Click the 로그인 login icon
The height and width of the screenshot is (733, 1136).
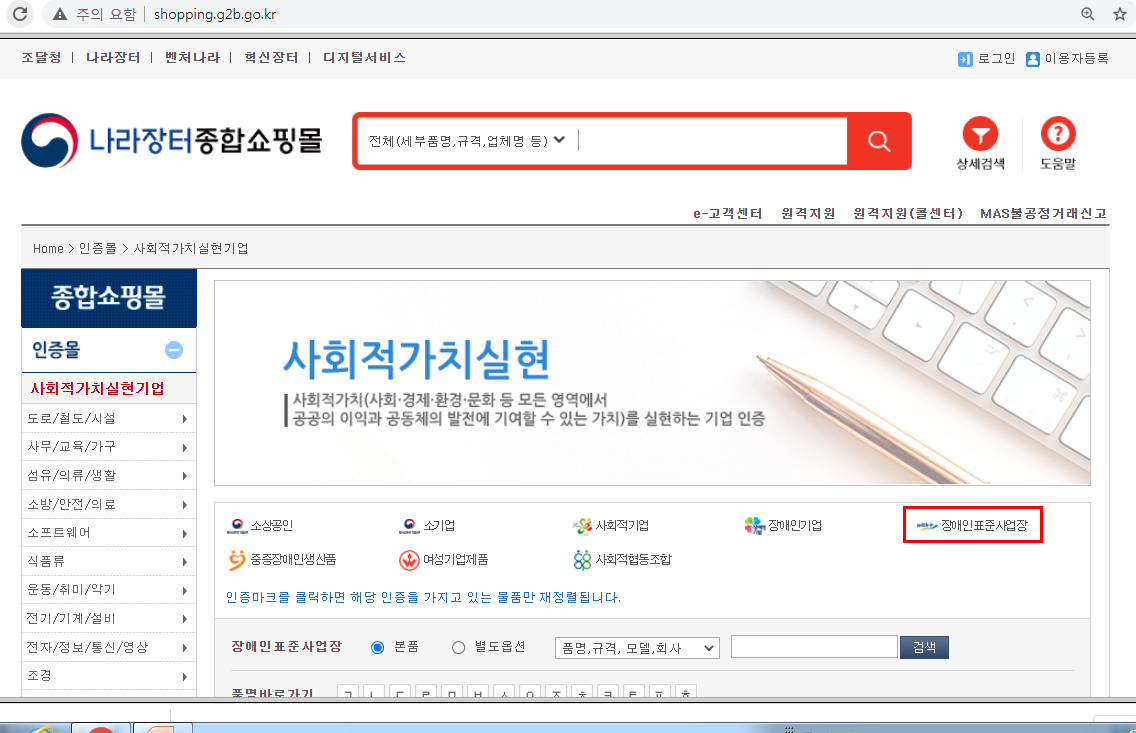pos(965,59)
